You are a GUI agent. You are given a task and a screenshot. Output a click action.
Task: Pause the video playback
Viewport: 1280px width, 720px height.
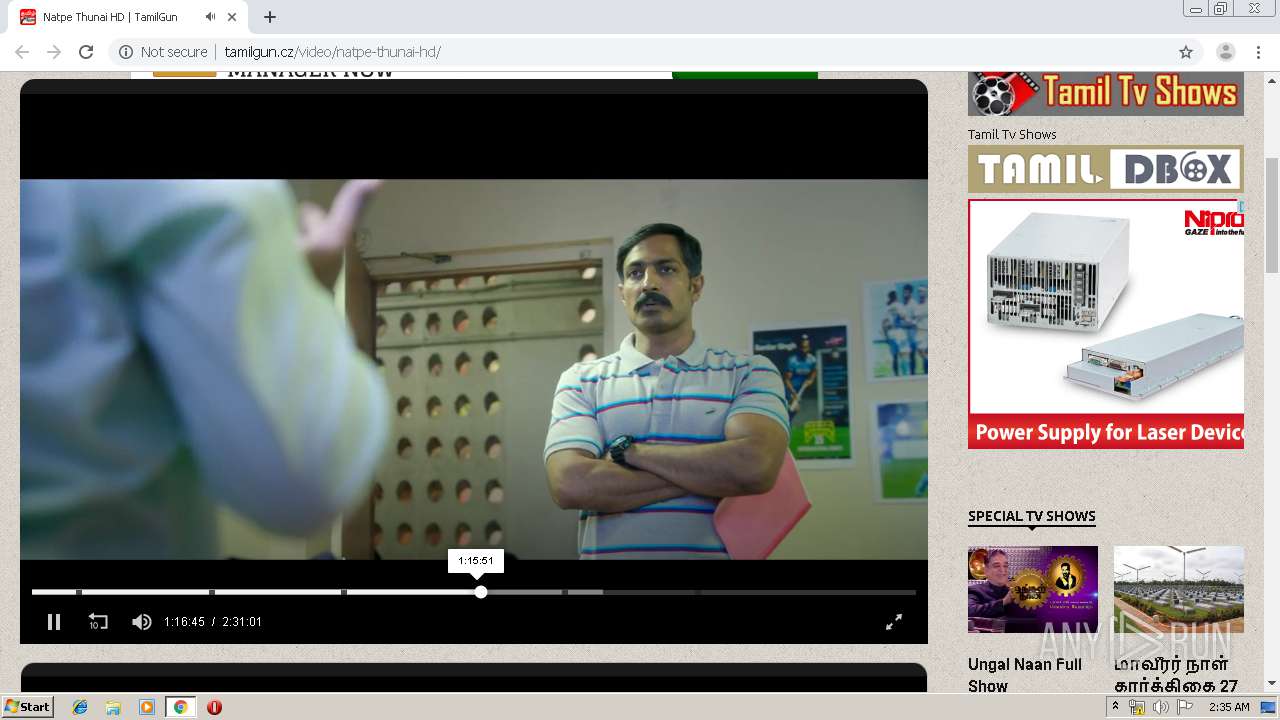54,622
